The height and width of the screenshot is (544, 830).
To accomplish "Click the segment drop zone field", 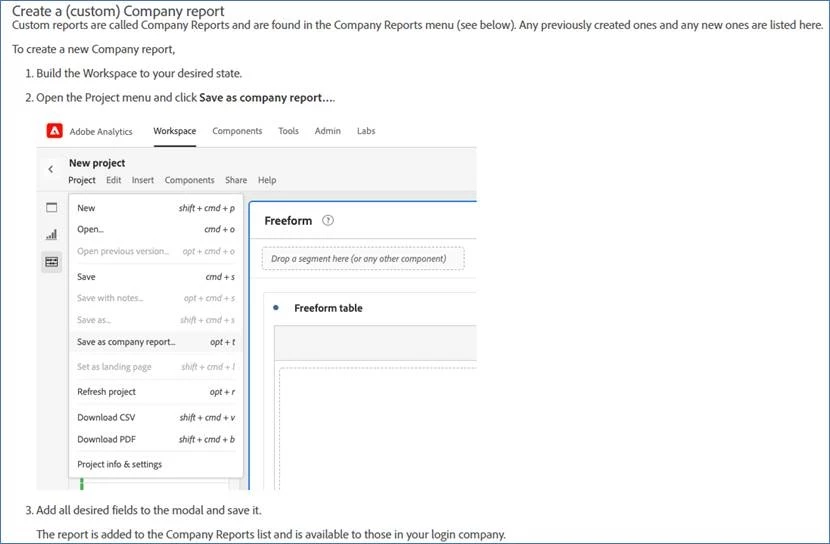I will pos(363,259).
